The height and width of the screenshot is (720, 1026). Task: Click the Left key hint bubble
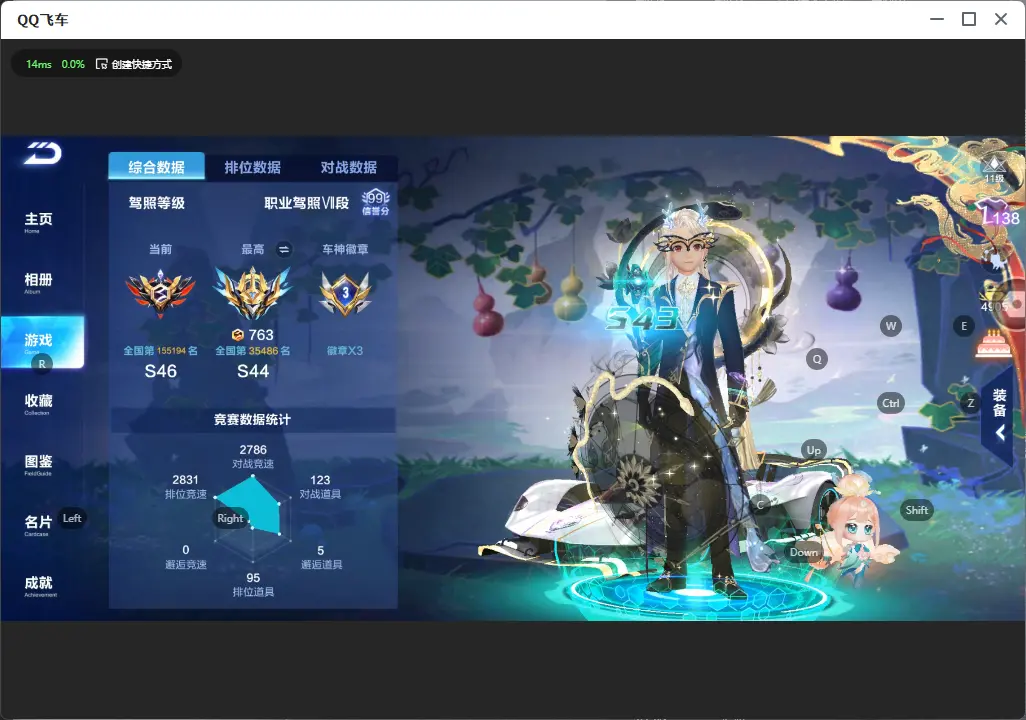[x=72, y=518]
